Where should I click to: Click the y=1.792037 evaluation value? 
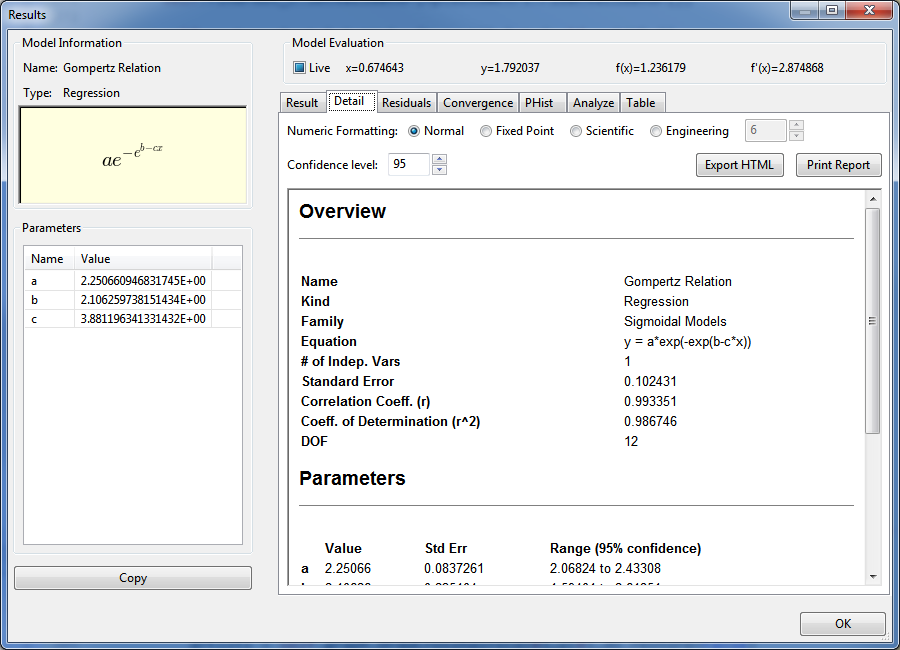click(x=510, y=68)
